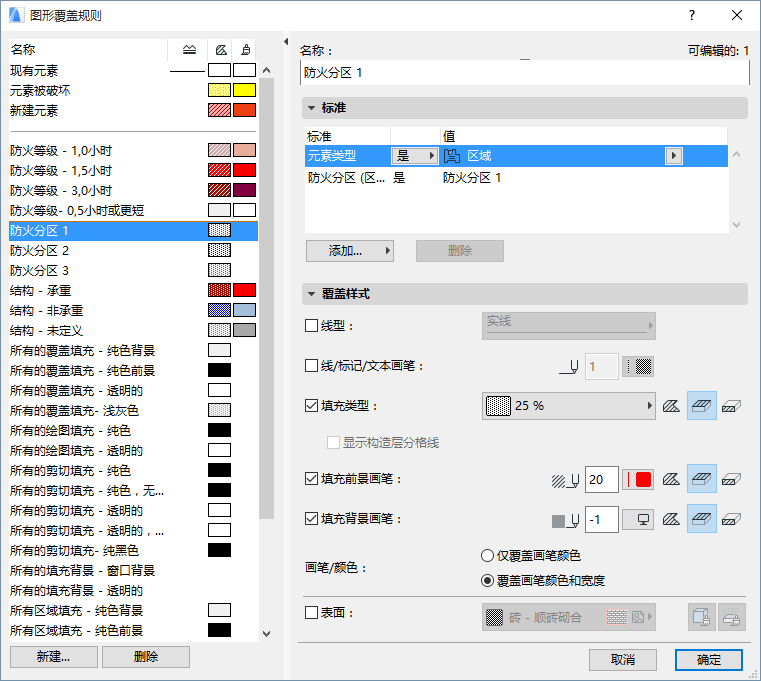Screen dimensions: 761x681
Task: Open the 是 operator dropdown for 元素类型
Action: point(415,156)
